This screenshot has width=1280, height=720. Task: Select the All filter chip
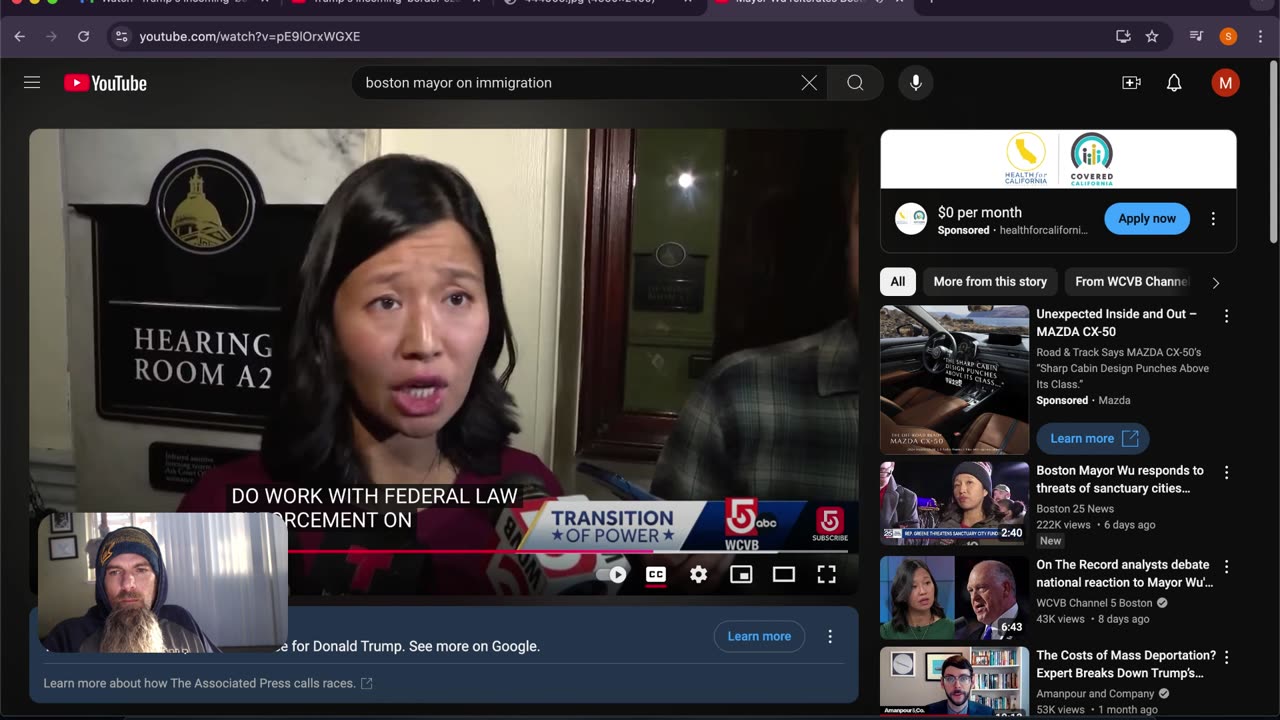pyautogui.click(x=898, y=282)
